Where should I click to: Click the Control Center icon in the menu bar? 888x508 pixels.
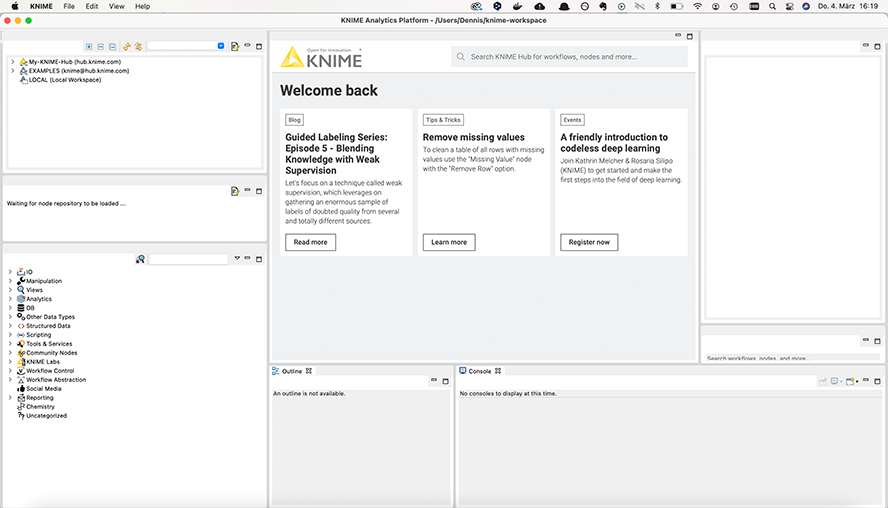coord(789,6)
